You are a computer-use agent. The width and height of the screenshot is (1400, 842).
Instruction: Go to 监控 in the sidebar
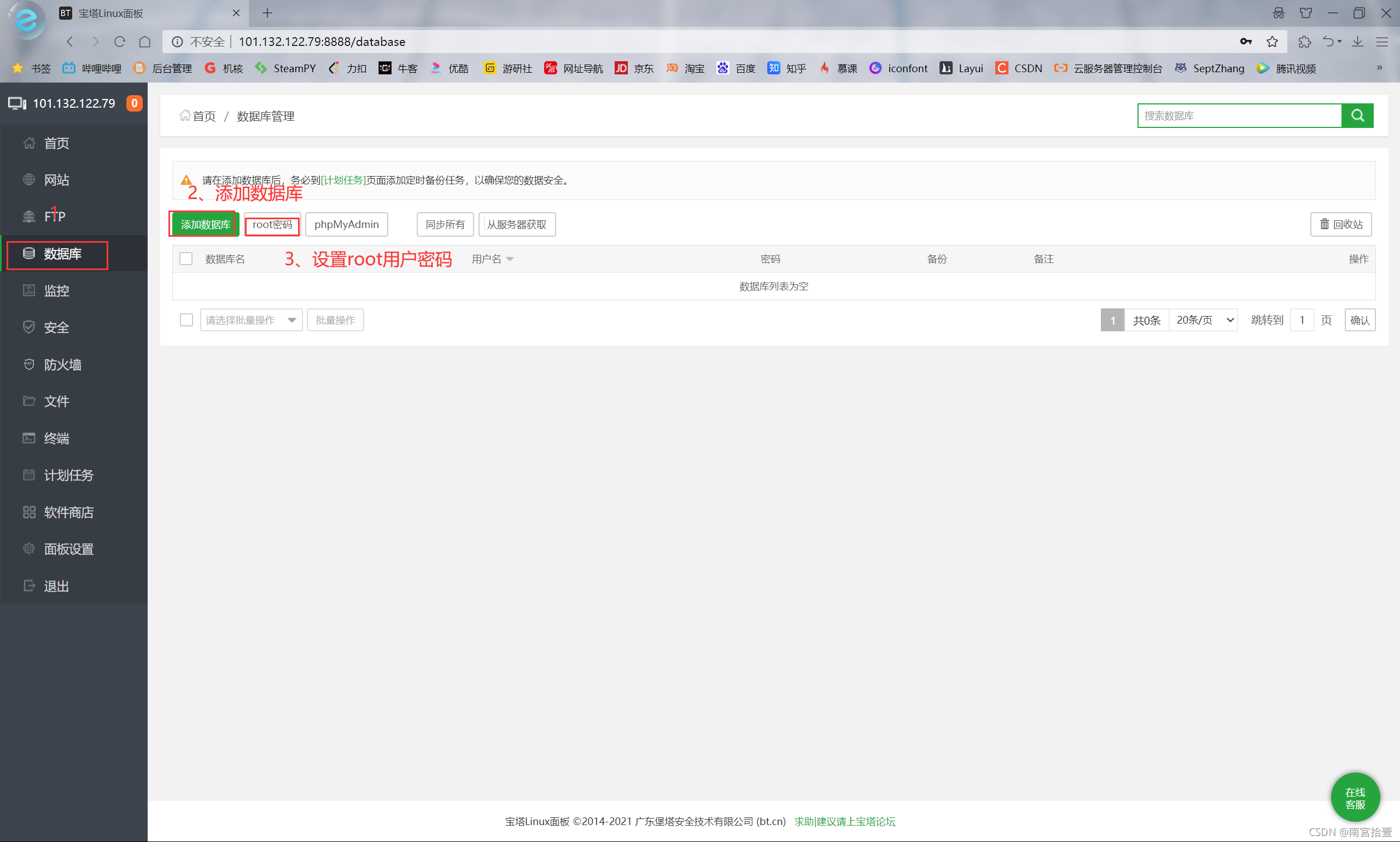click(x=56, y=290)
